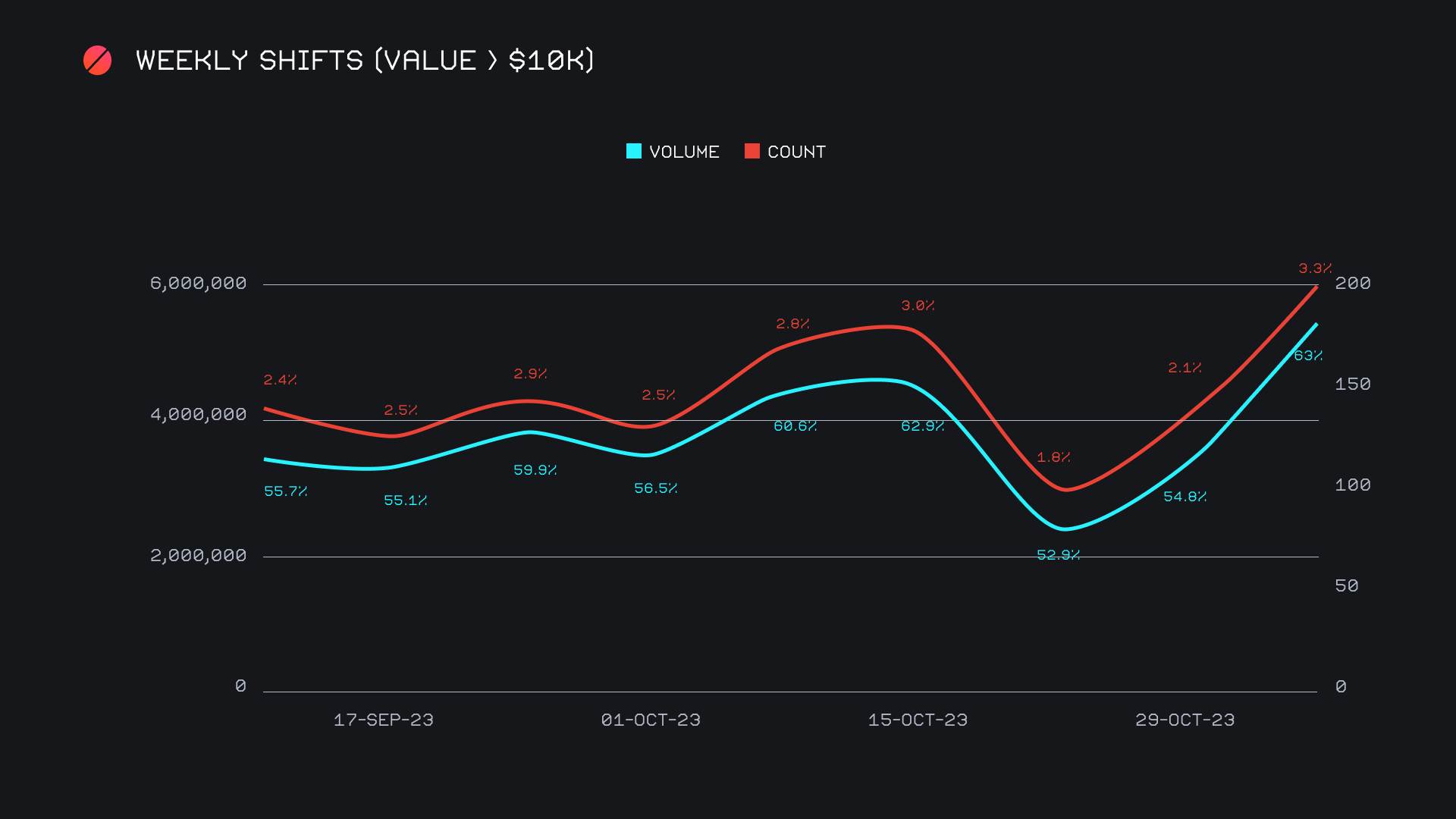The width and height of the screenshot is (1456, 819).
Task: Click the 52.9% volume data label
Action: point(1058,555)
